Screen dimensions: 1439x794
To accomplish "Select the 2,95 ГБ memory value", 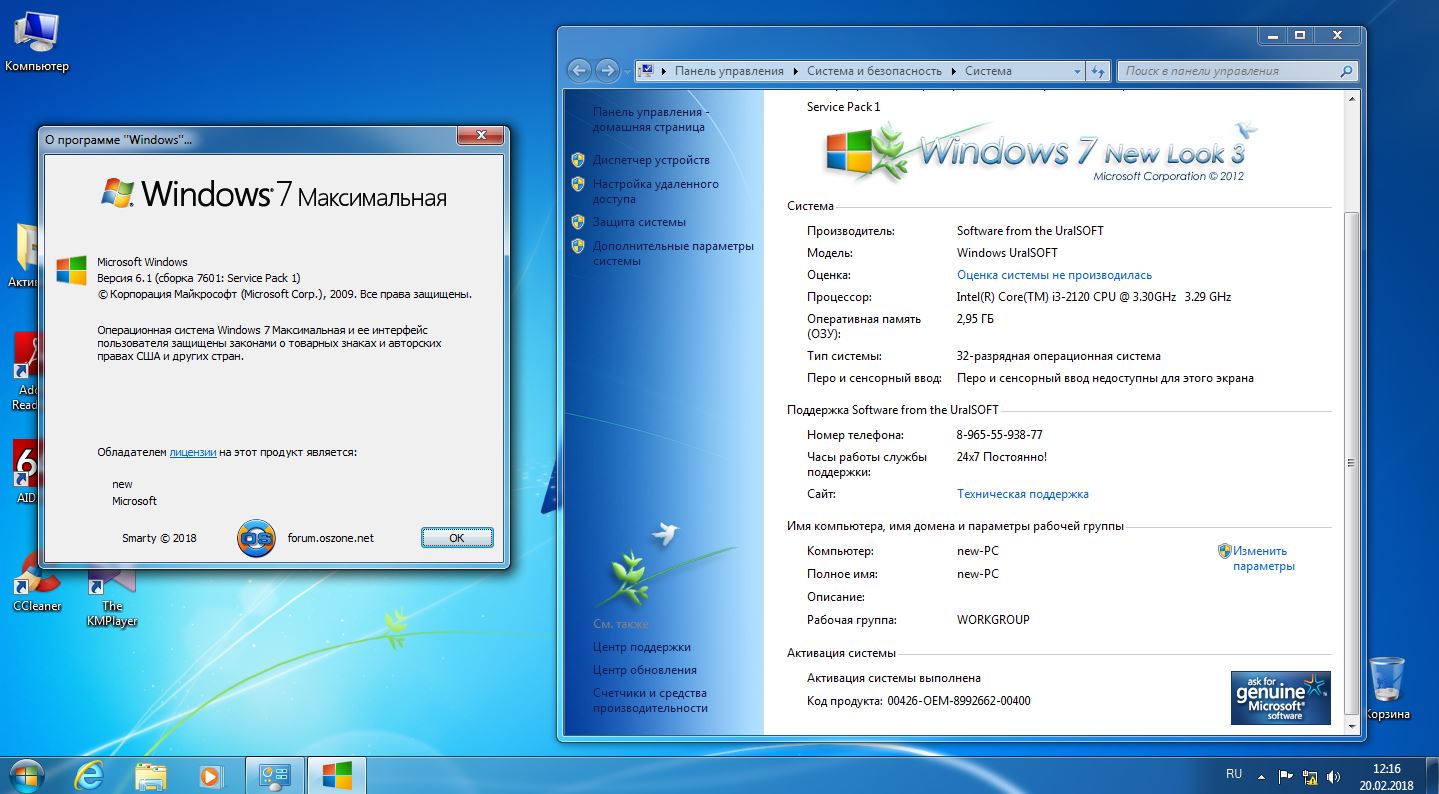I will coord(975,319).
